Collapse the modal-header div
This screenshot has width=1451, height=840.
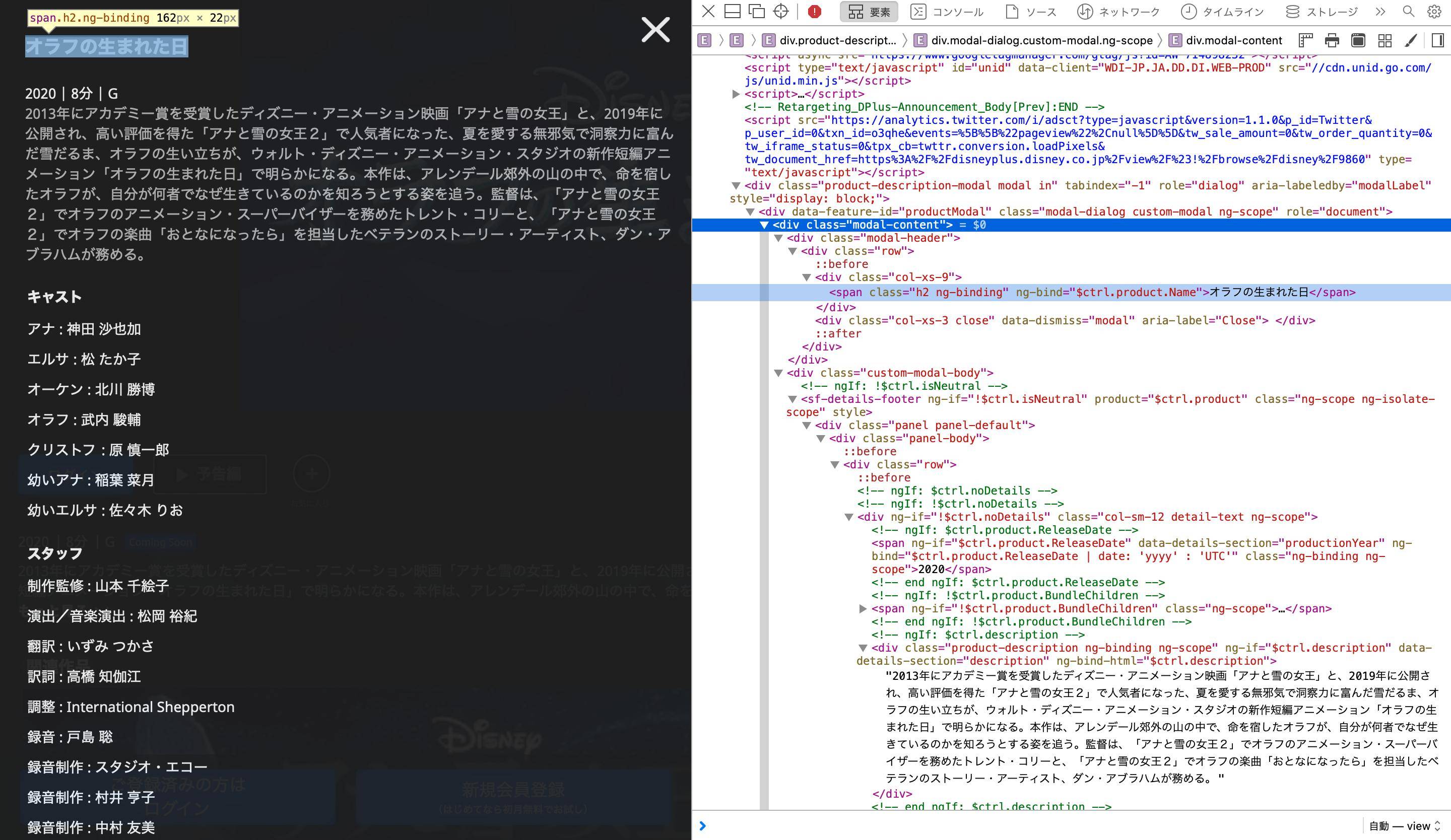[778, 238]
